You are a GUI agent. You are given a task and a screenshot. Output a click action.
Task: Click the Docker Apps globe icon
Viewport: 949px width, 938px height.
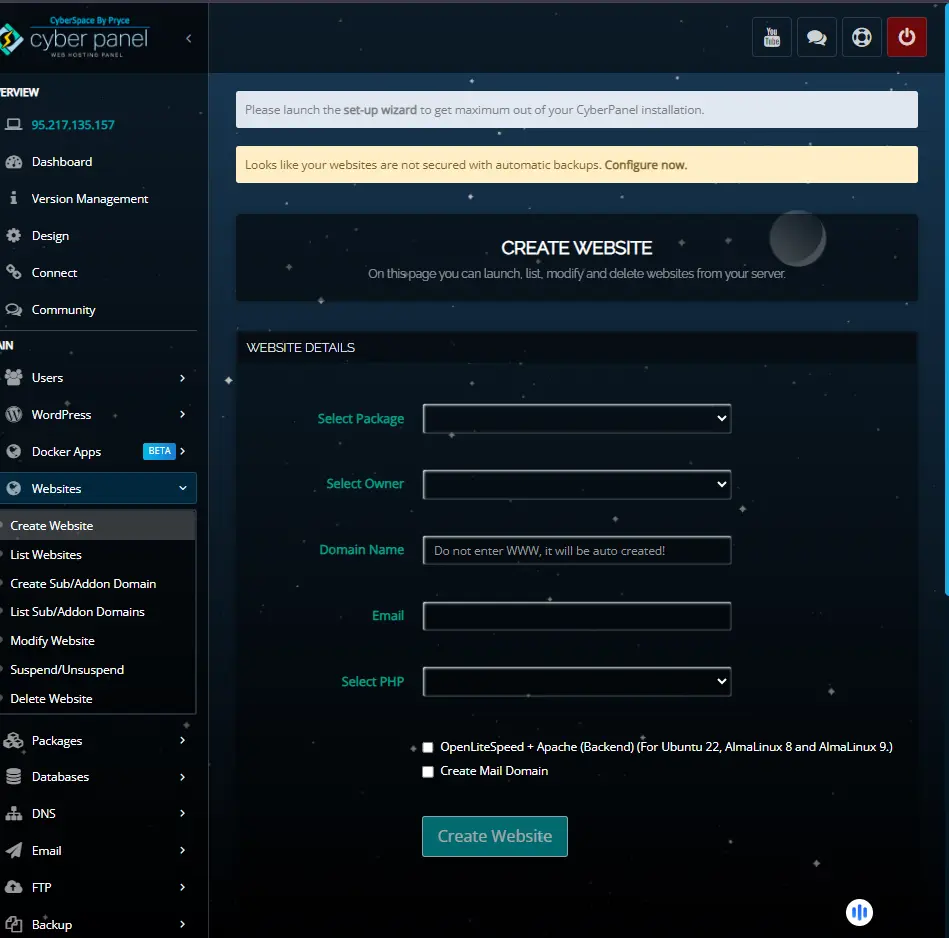pyautogui.click(x=13, y=451)
